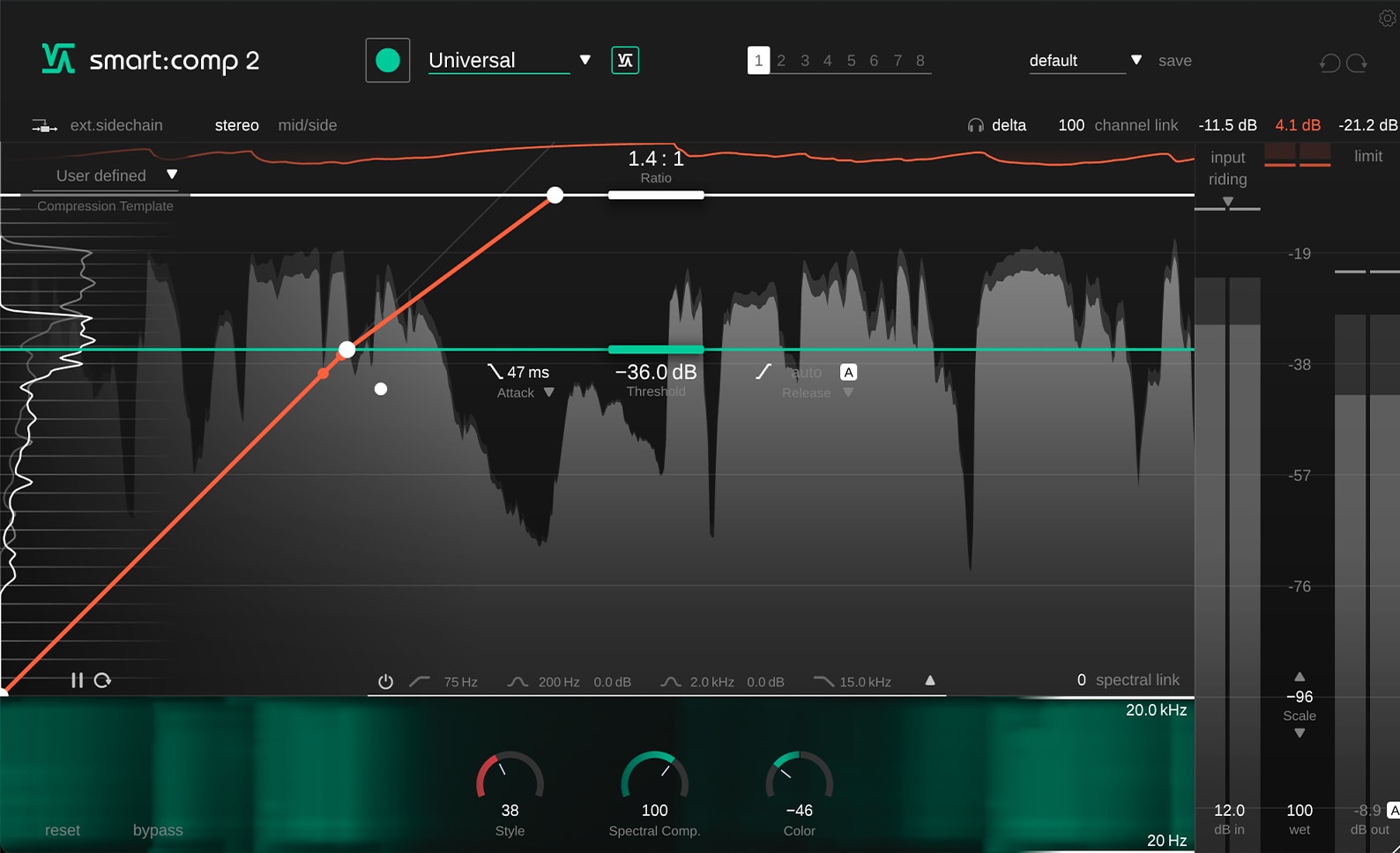Expand the Release options arrow
The image size is (1400, 853).
pos(848,392)
